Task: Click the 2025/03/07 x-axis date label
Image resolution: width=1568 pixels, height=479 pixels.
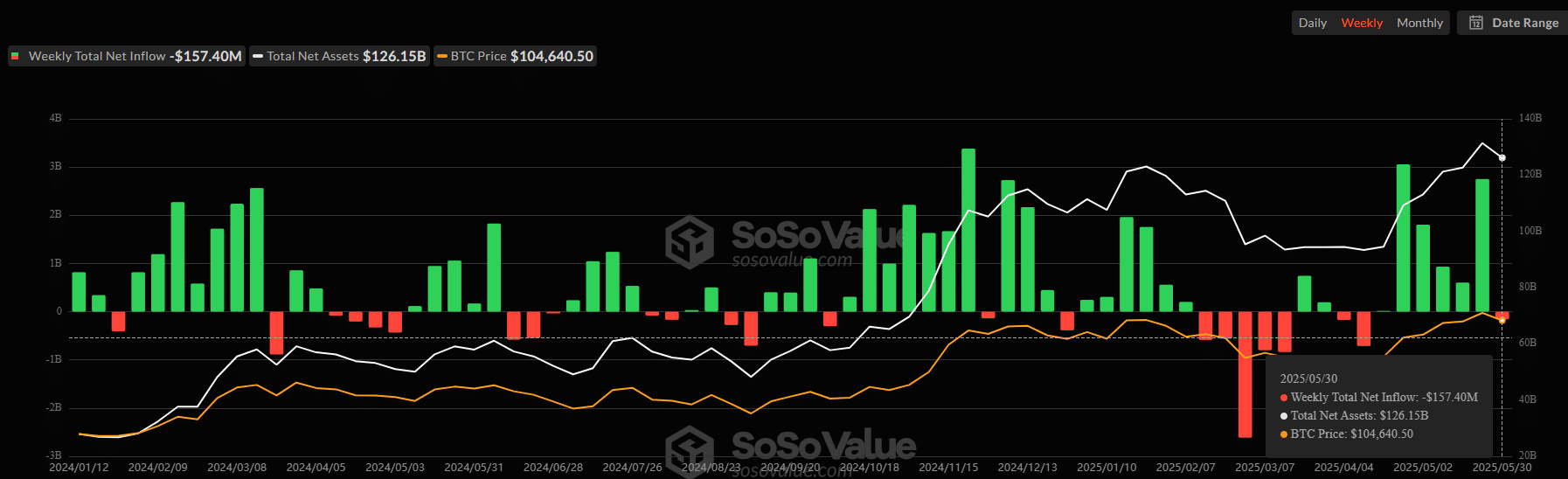Action: [1265, 468]
